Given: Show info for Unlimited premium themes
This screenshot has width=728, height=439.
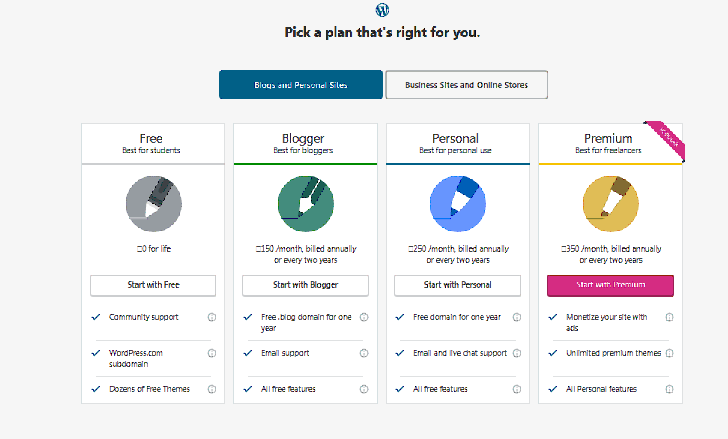Looking at the screenshot, I should pos(669,353).
